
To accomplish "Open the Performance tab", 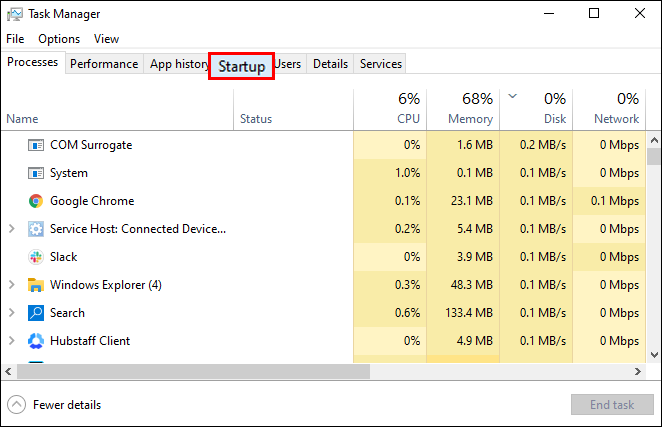I will point(104,64).
